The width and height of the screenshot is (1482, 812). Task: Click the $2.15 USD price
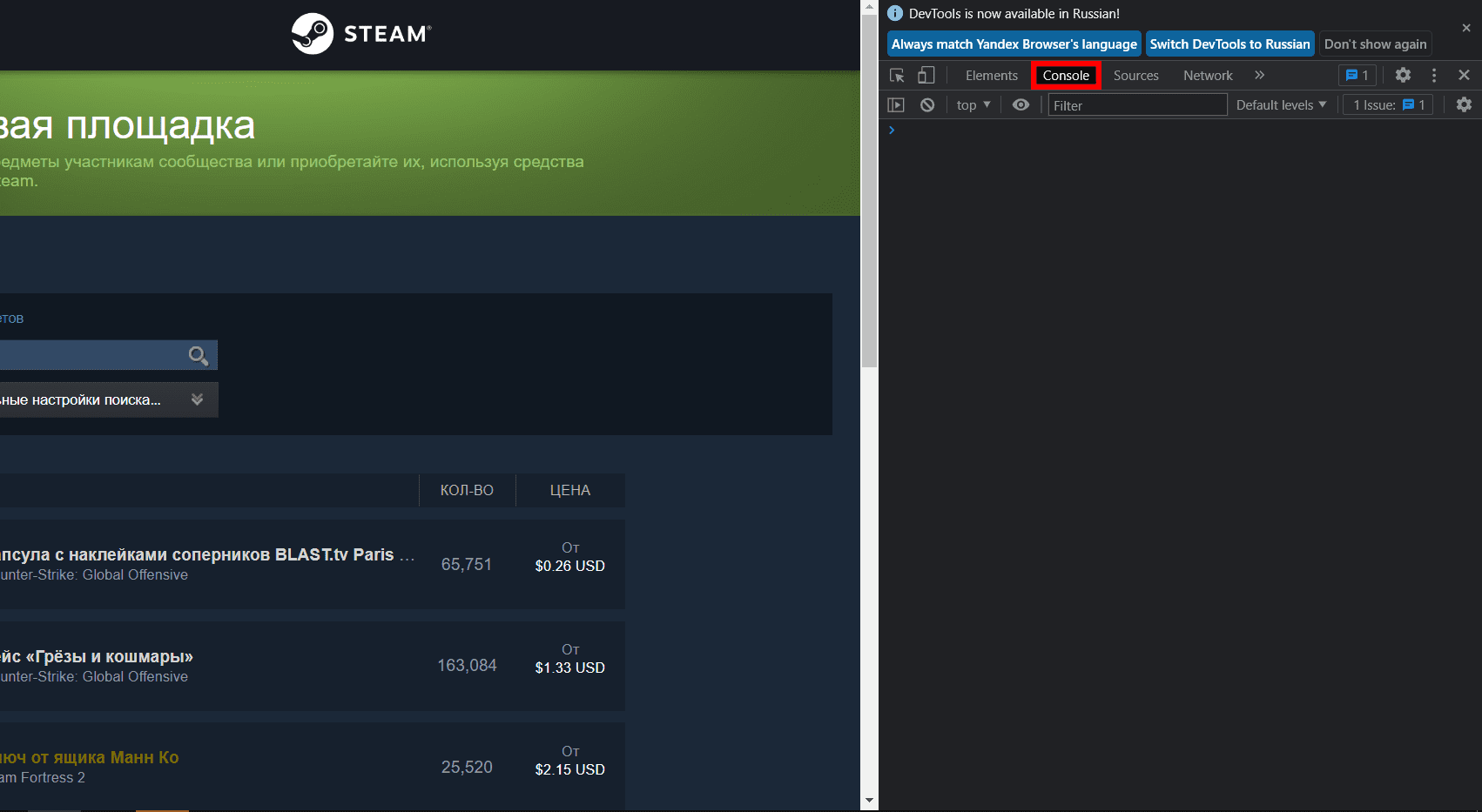[570, 769]
